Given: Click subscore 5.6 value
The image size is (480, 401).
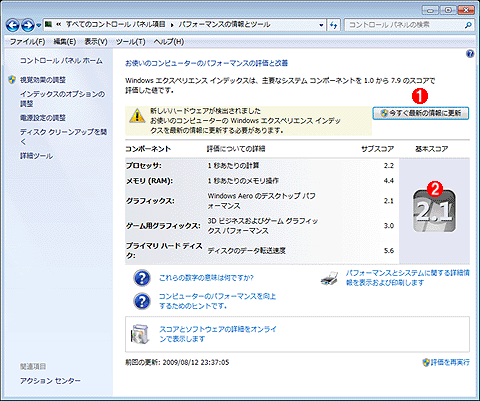Looking at the screenshot, I should point(389,251).
